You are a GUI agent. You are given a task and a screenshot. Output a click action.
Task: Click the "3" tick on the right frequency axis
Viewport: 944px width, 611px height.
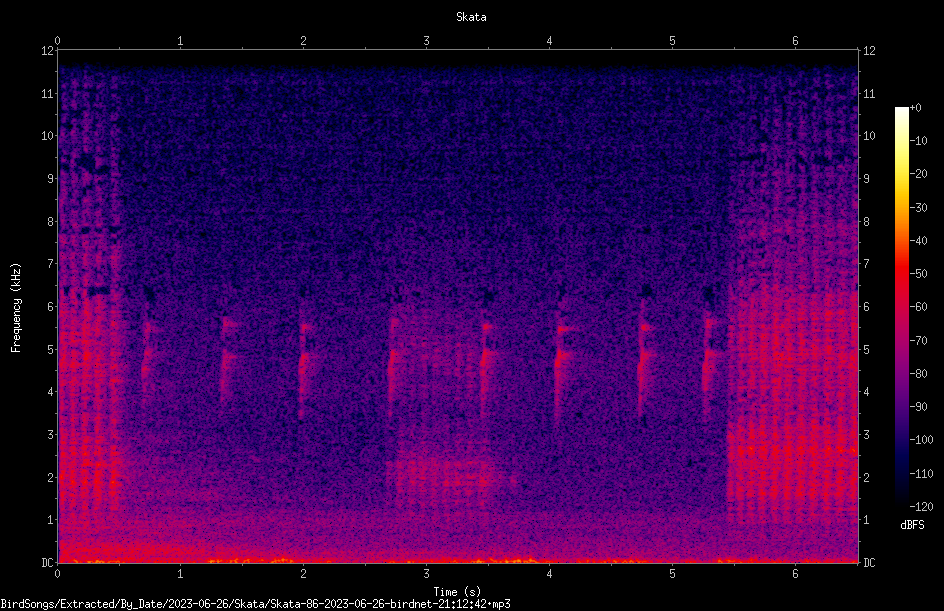click(866, 435)
